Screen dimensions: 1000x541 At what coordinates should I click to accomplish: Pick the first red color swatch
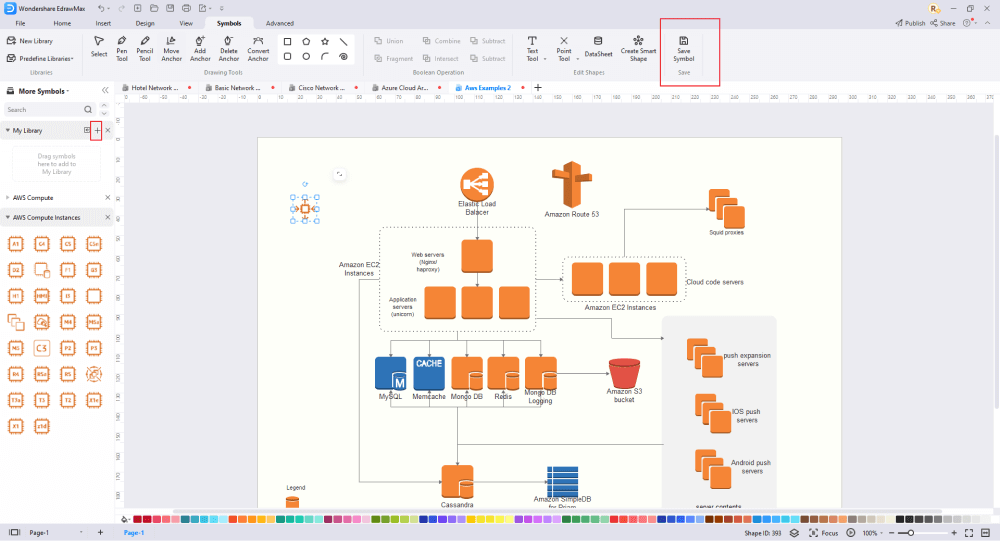pyautogui.click(x=137, y=519)
